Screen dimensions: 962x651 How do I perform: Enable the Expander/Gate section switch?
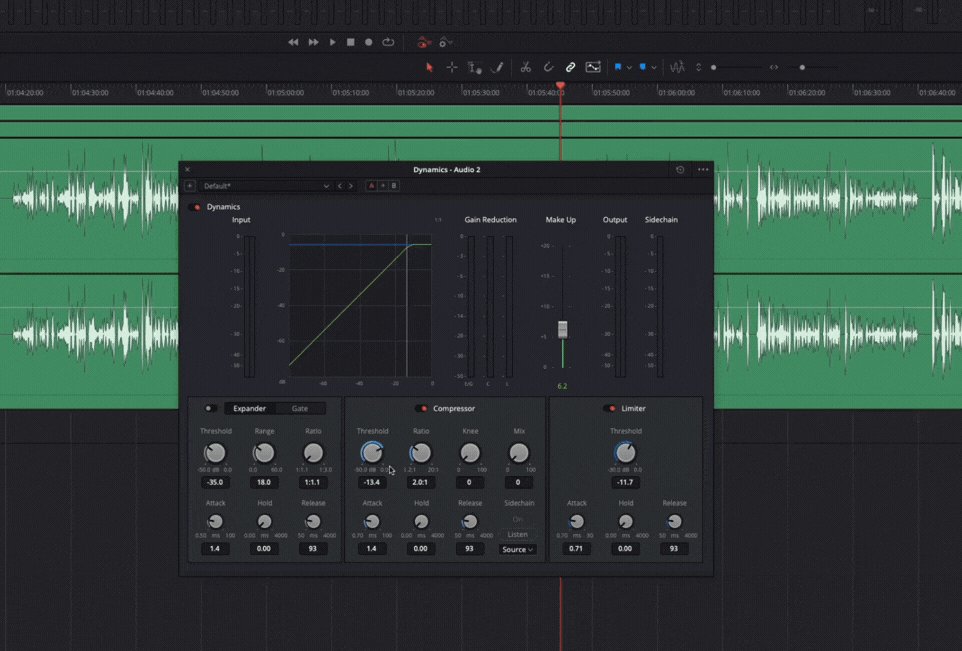coord(209,408)
